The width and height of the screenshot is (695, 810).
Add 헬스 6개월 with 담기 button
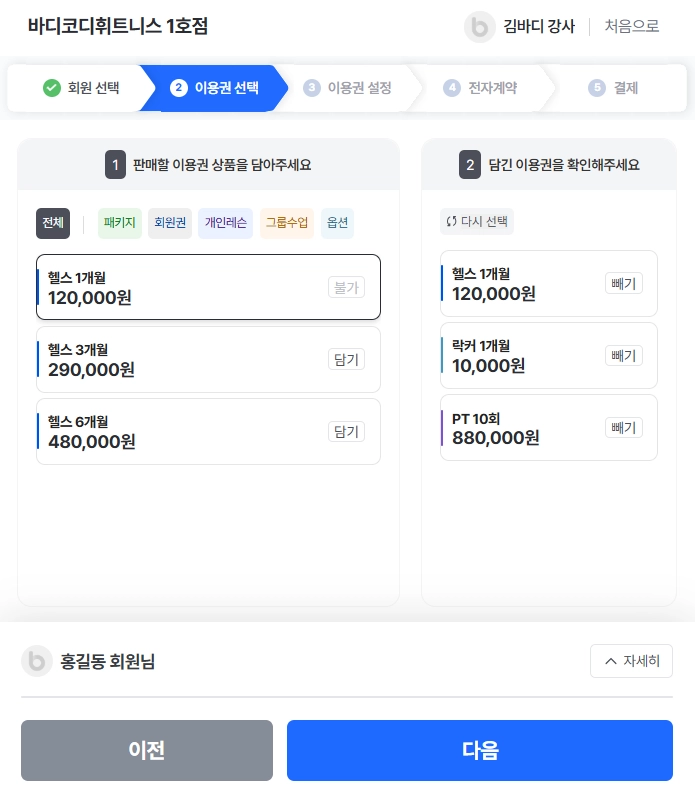346,432
